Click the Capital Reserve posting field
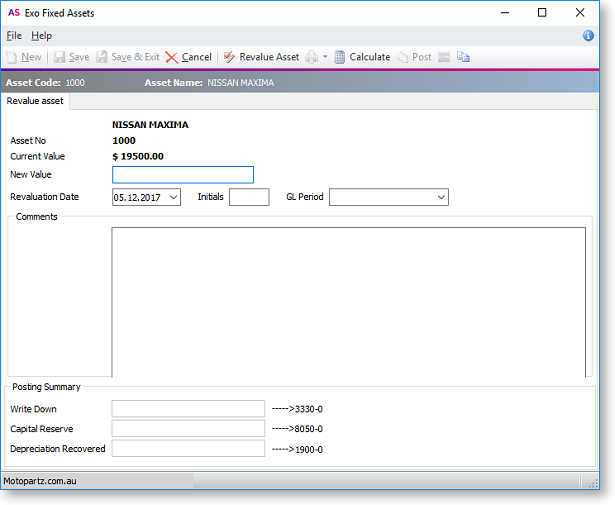615x505 pixels. click(x=188, y=428)
